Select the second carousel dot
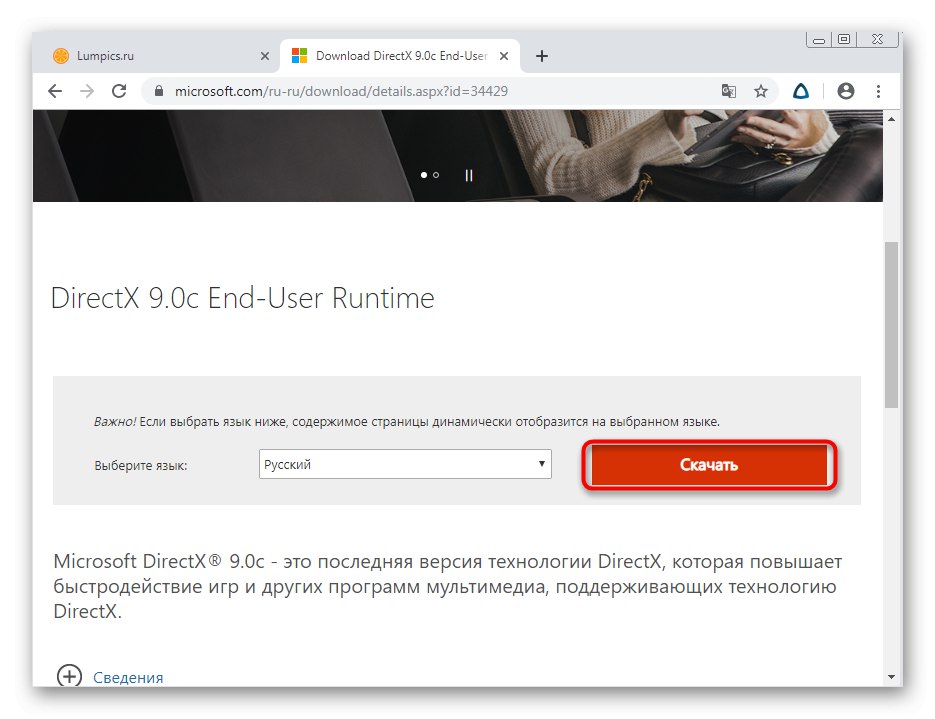Screen dimensions: 935x719 tap(436, 175)
